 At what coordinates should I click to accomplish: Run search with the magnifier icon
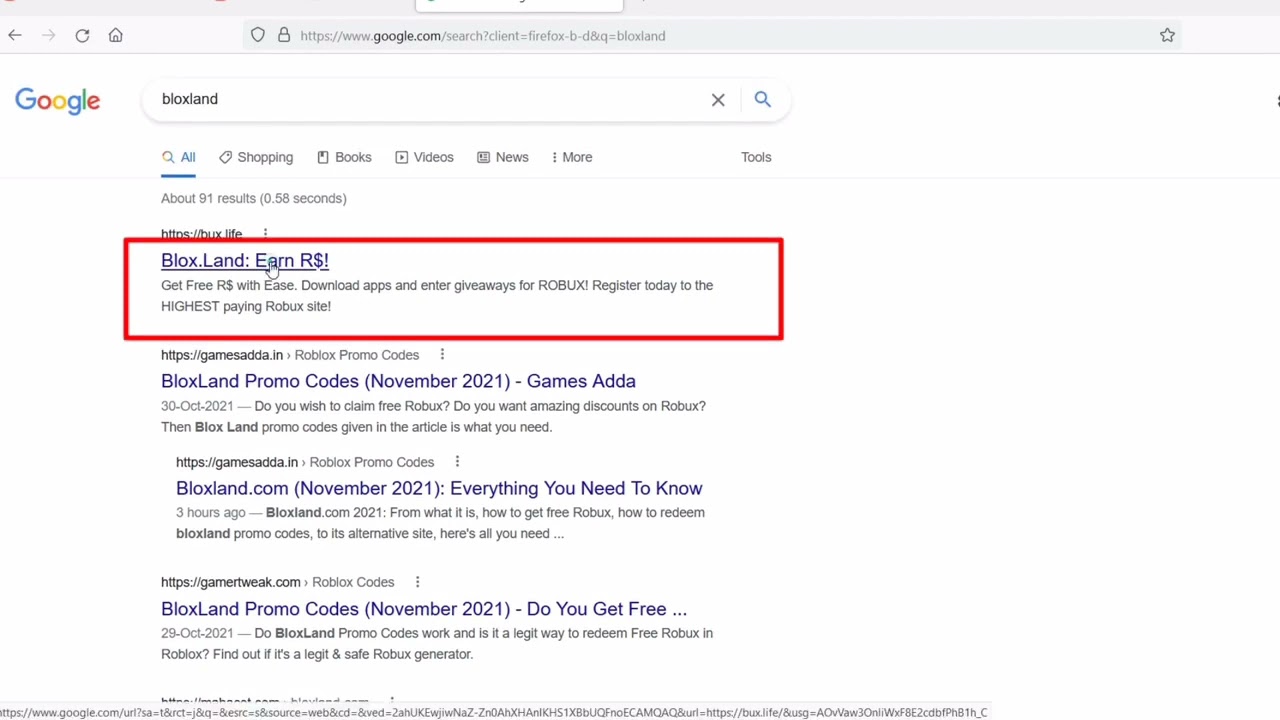[x=763, y=99]
